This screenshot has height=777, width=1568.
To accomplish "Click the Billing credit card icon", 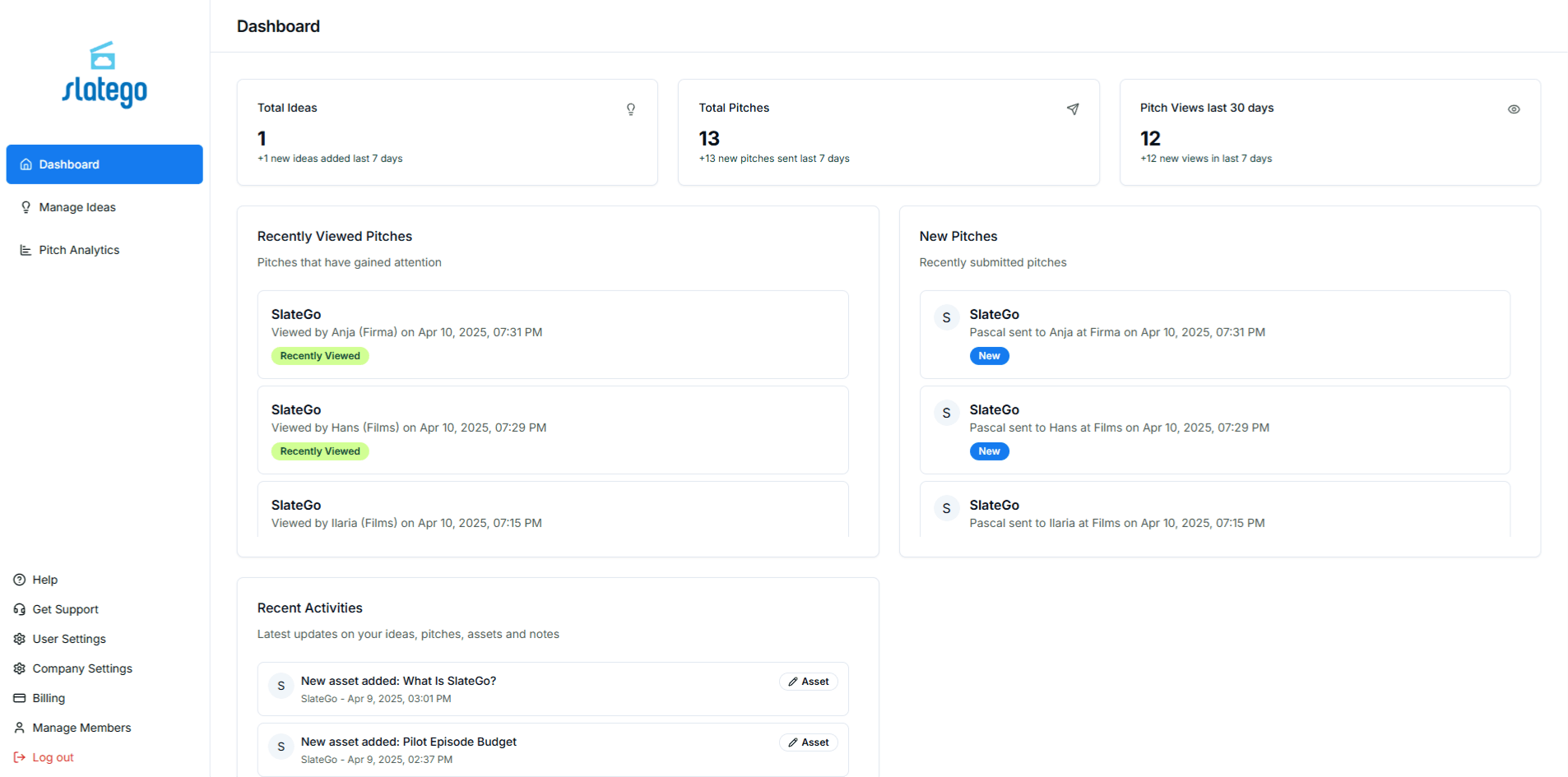I will 20,698.
